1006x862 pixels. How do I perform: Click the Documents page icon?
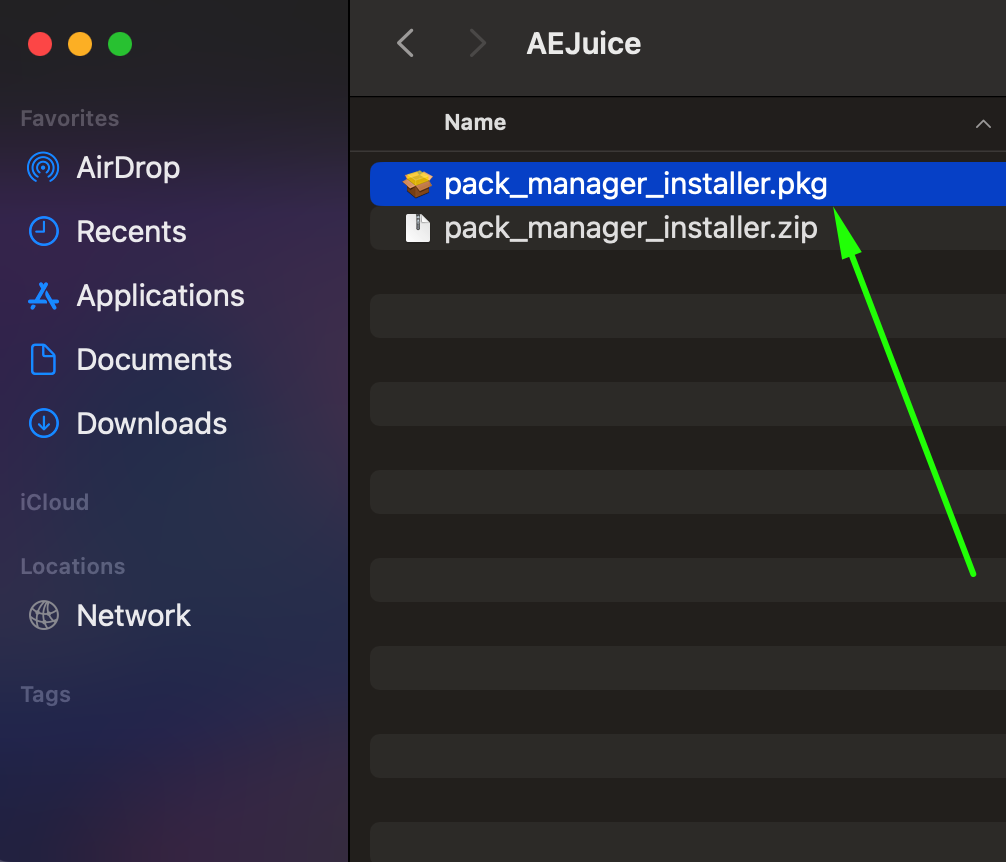coord(43,359)
